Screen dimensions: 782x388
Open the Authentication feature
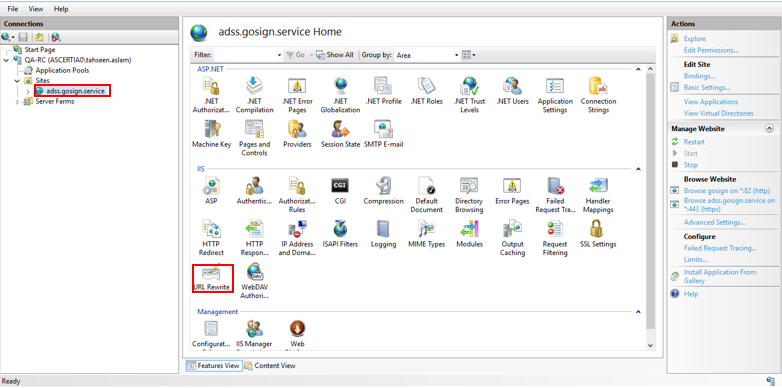point(254,191)
